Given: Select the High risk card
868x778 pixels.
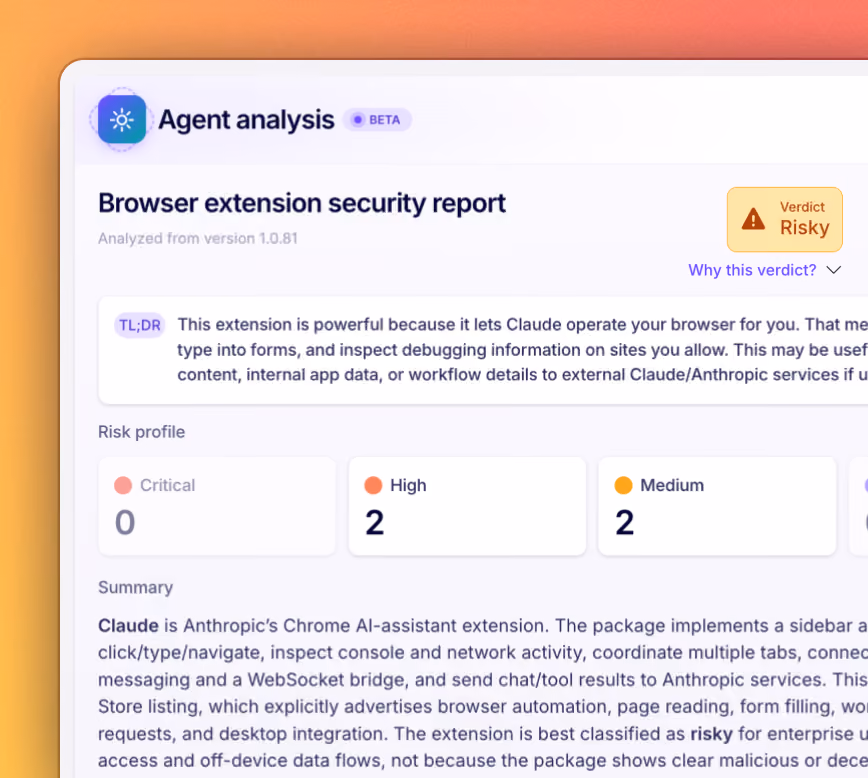Looking at the screenshot, I should point(467,506).
